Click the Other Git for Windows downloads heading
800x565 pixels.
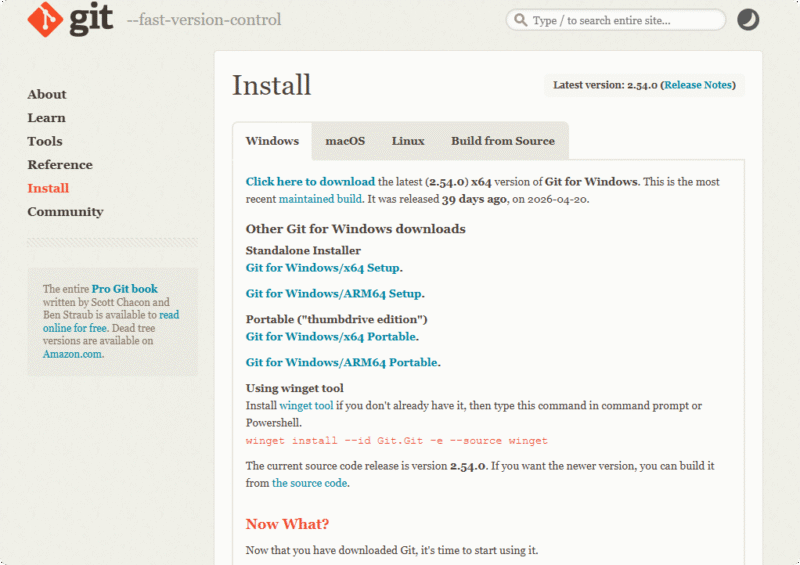click(356, 229)
